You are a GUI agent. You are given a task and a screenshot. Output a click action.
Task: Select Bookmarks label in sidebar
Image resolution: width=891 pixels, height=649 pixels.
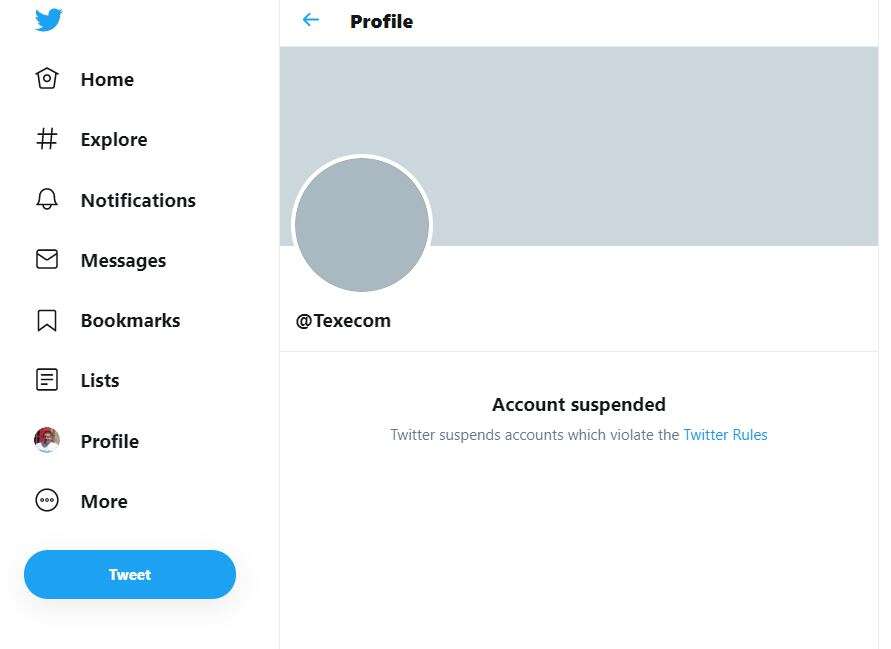[x=130, y=321]
